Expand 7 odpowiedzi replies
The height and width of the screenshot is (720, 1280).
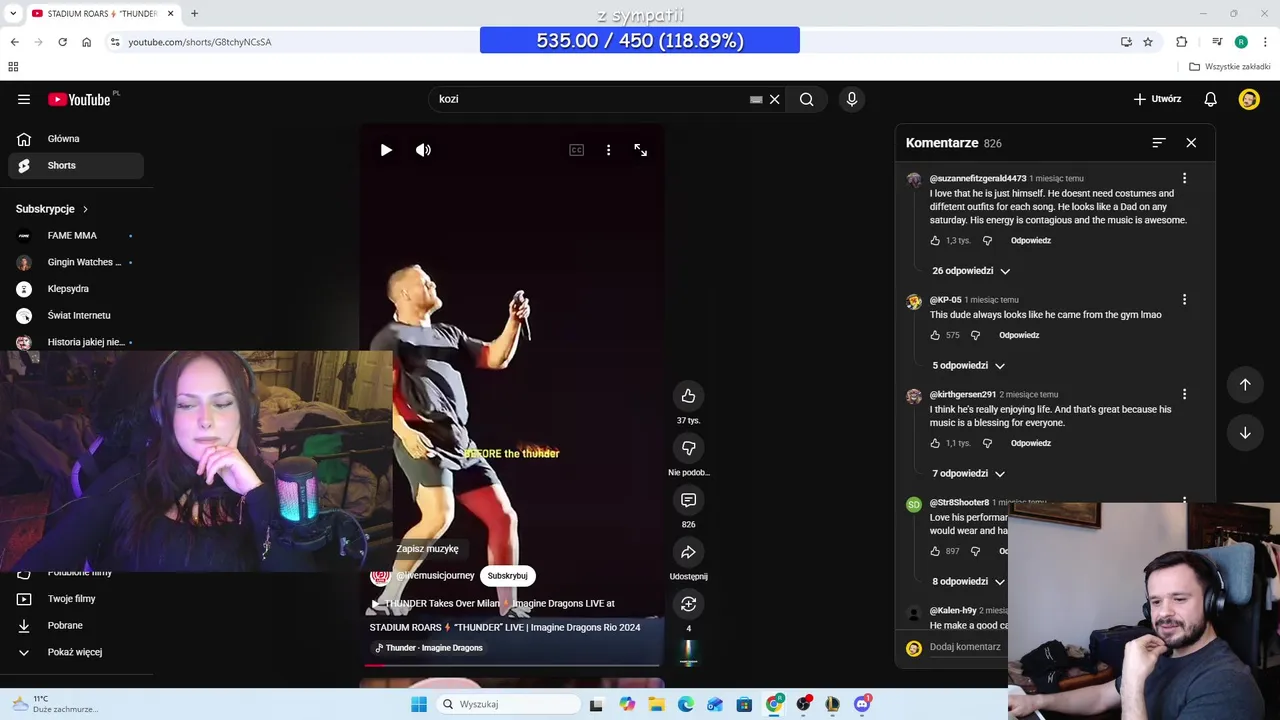tap(968, 474)
